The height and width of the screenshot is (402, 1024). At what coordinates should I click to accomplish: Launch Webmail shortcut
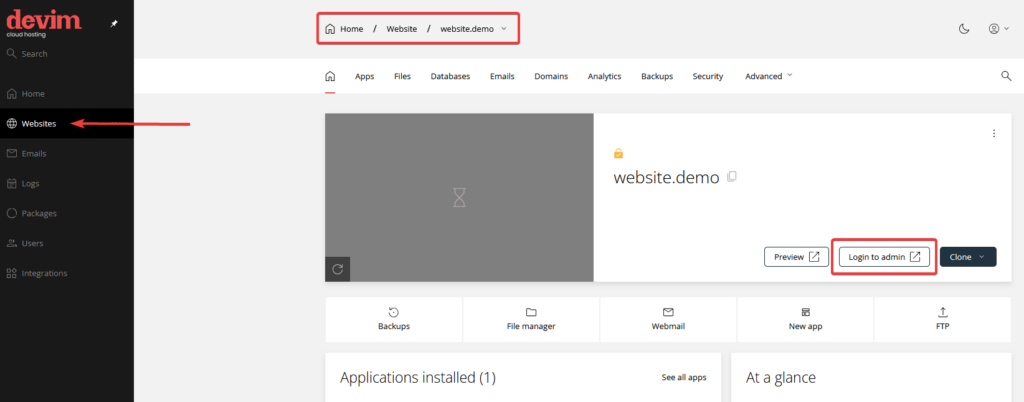tap(668, 319)
